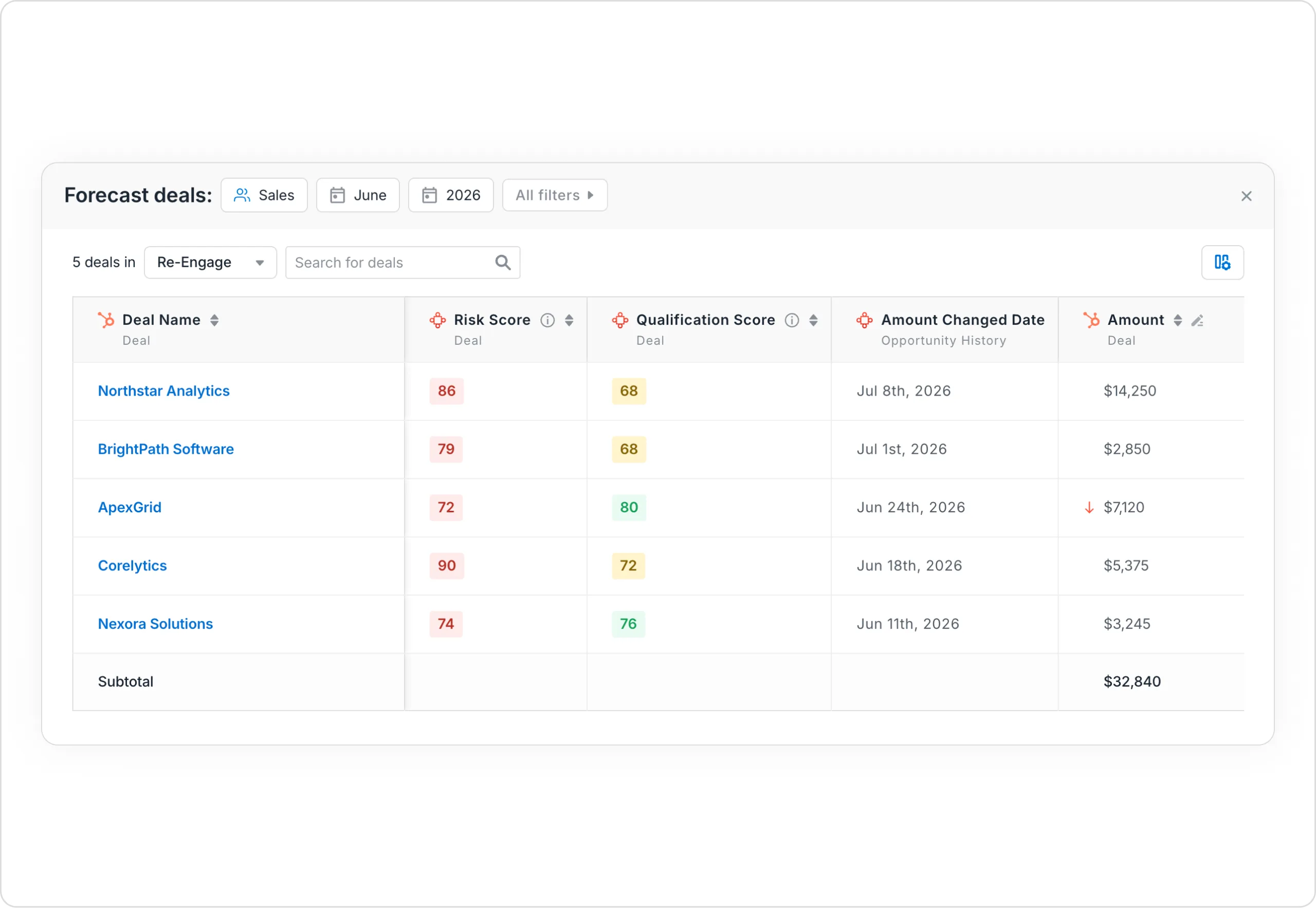Click ApexGrid qualification score 80
The height and width of the screenshot is (908, 1316).
(628, 508)
